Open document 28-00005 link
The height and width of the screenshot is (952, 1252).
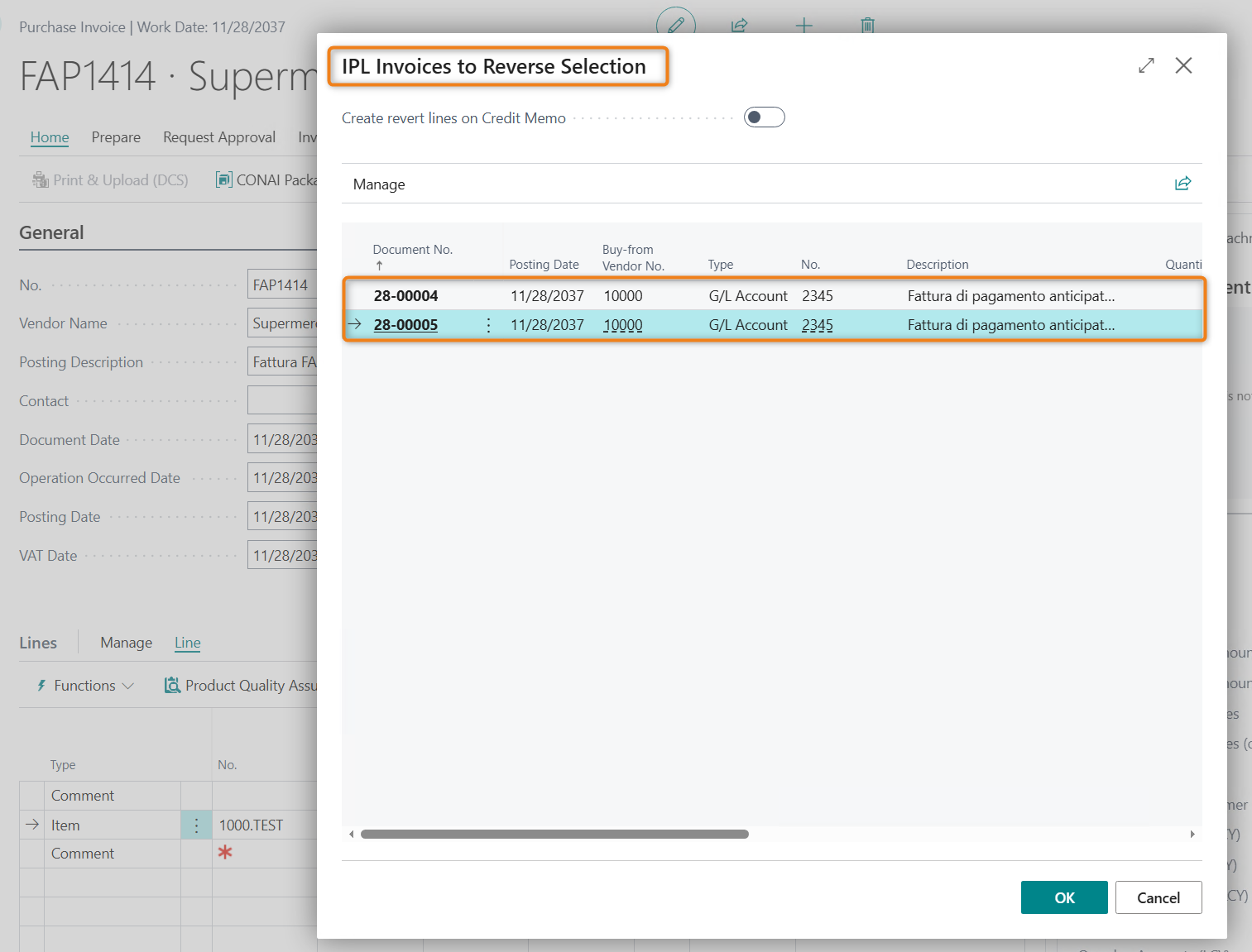405,325
